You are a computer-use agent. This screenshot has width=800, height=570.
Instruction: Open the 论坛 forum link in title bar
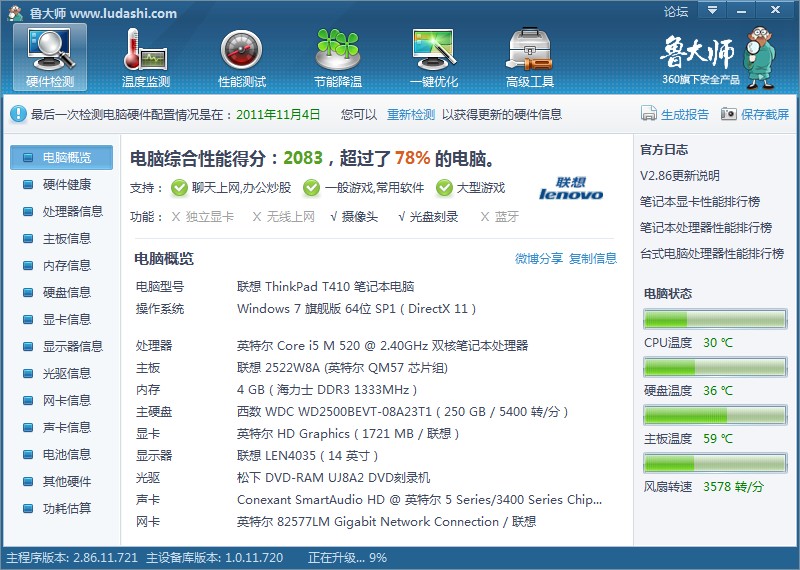pyautogui.click(x=676, y=12)
